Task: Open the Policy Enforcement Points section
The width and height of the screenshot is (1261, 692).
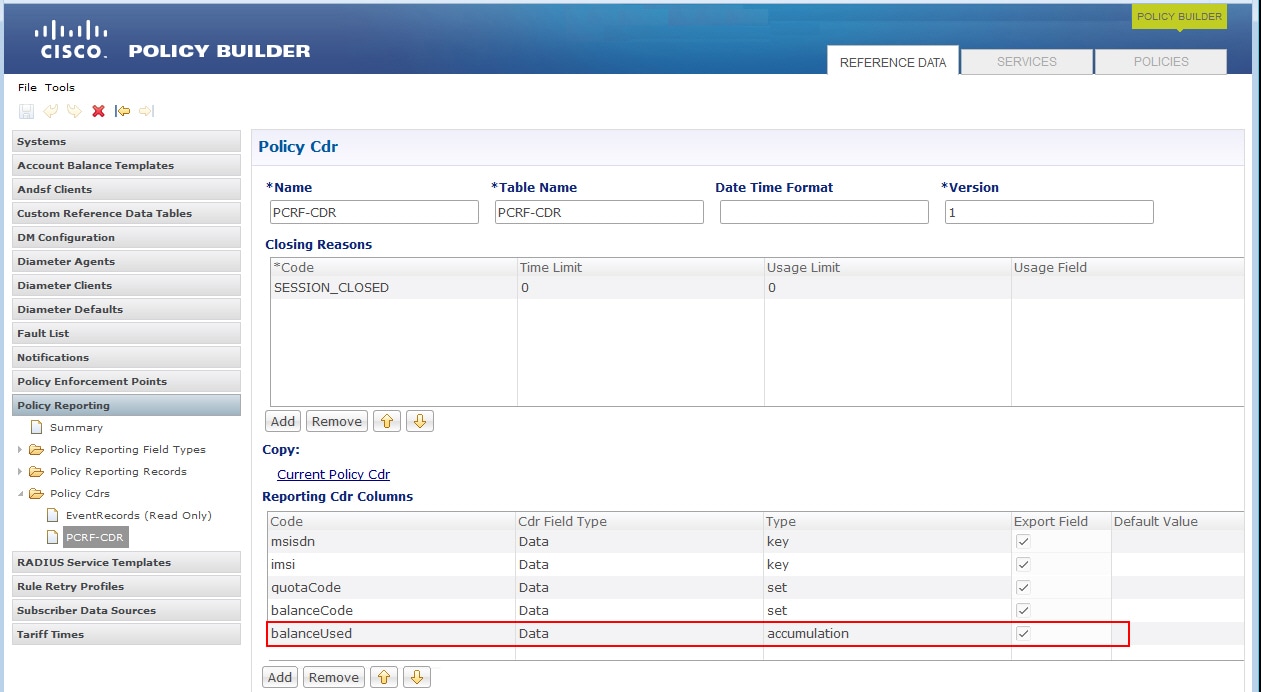Action: 126,382
